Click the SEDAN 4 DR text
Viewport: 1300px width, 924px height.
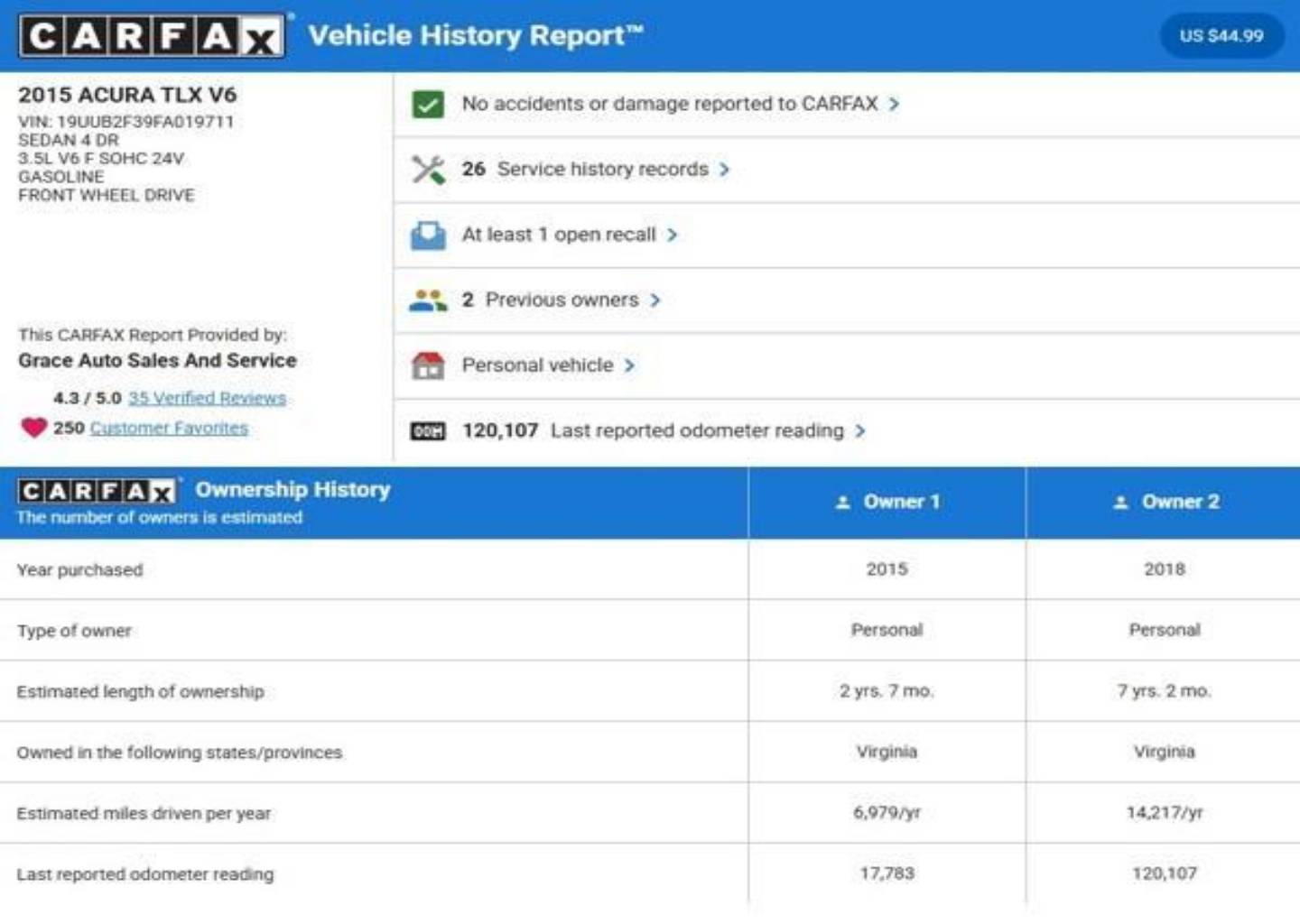click(x=69, y=140)
